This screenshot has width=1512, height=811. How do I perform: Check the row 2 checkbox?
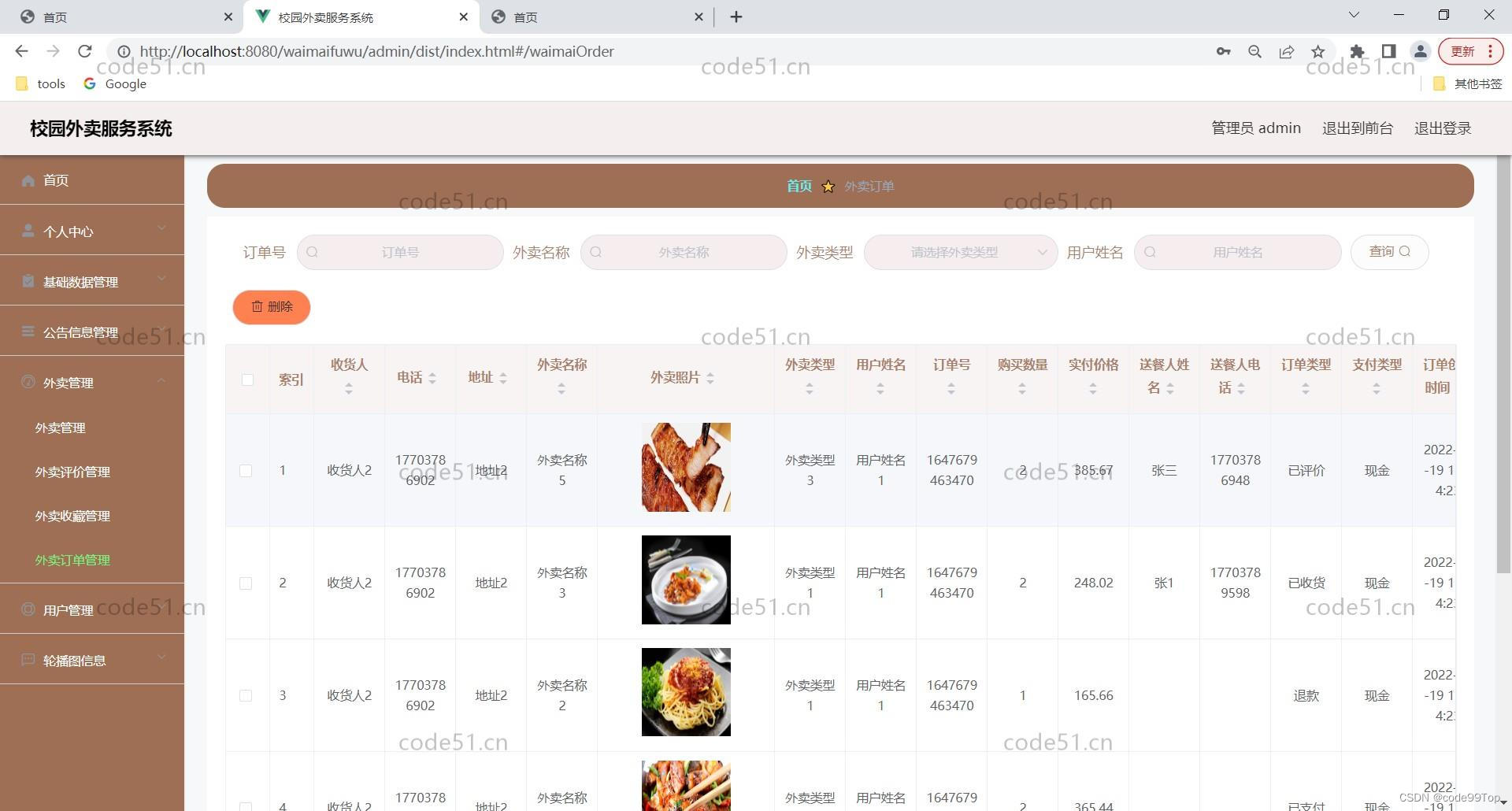click(x=246, y=583)
